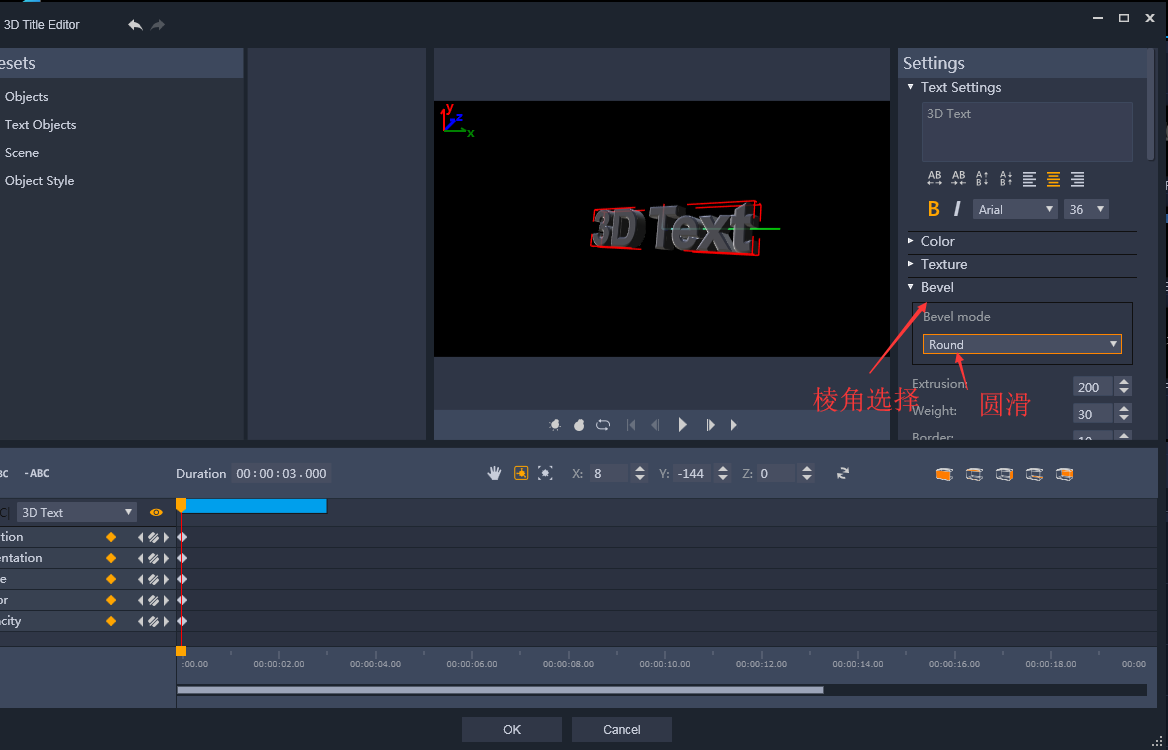1168x750 pixels.
Task: Click the reset transform arrows icon
Action: click(x=843, y=474)
